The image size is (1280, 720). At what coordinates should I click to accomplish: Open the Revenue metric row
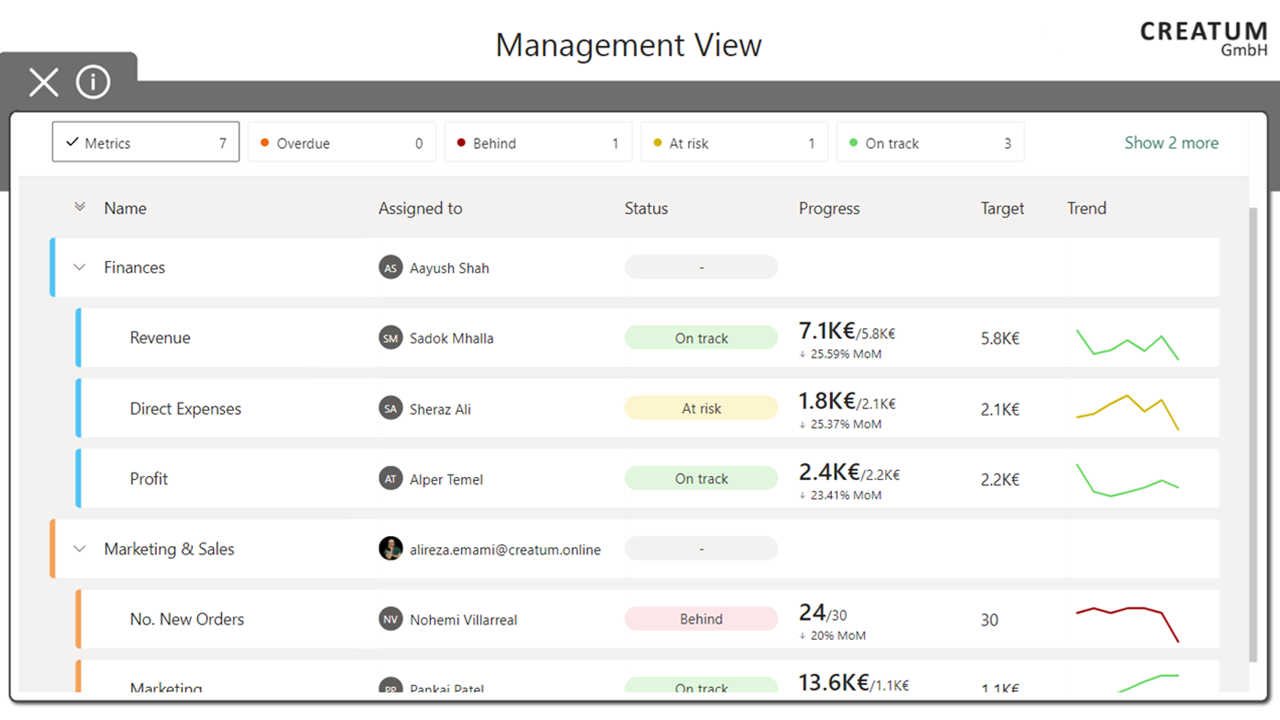point(160,338)
